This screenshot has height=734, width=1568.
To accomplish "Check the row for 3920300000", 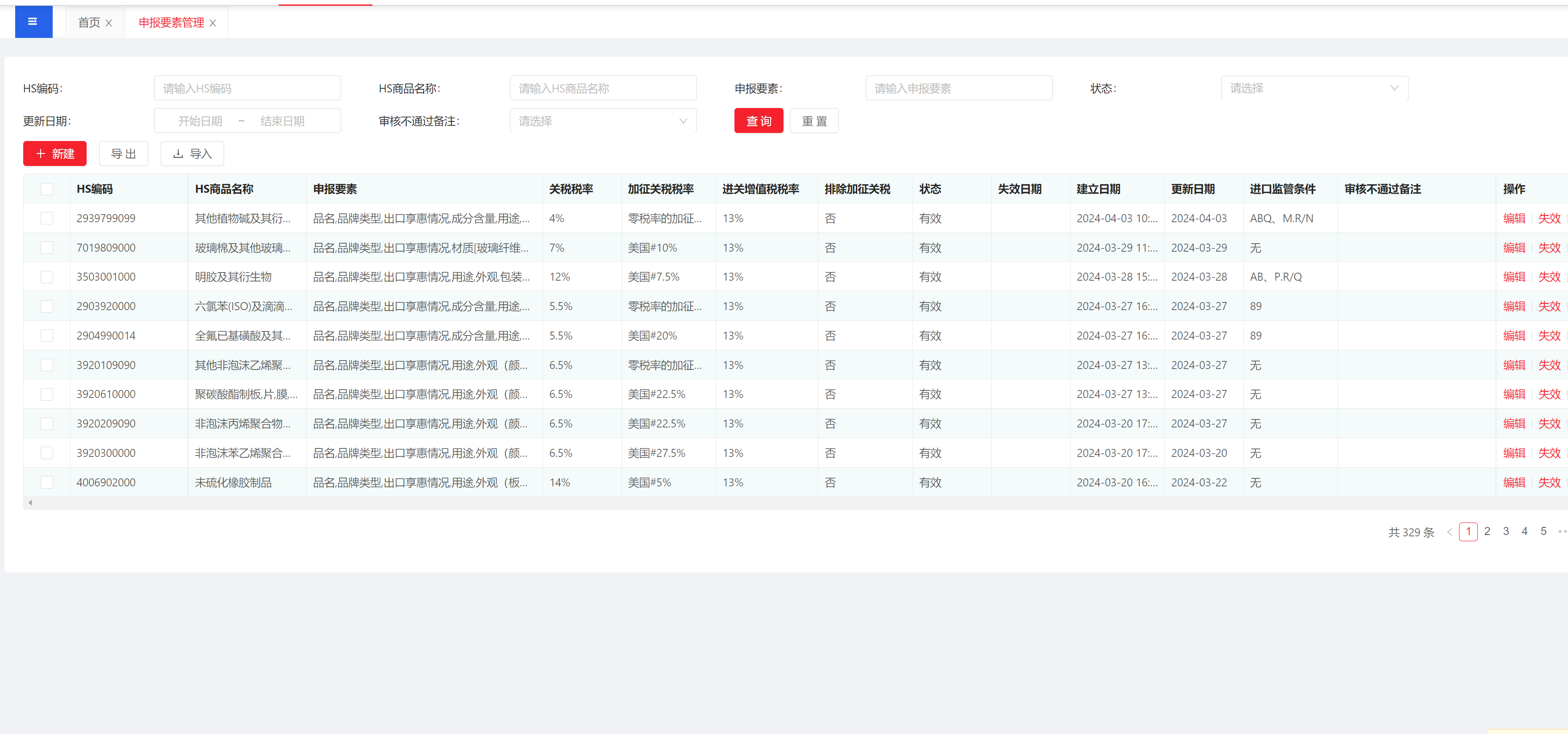I will 47,453.
